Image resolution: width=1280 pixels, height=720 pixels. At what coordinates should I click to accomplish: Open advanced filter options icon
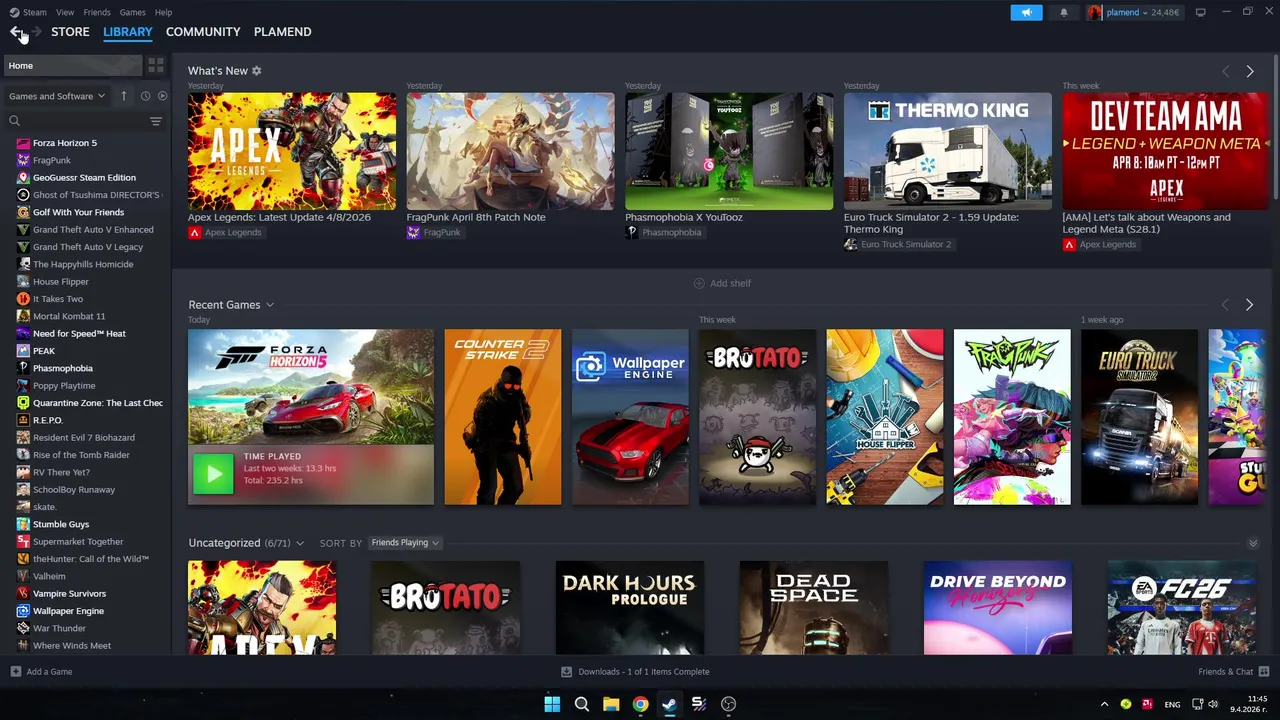[156, 121]
